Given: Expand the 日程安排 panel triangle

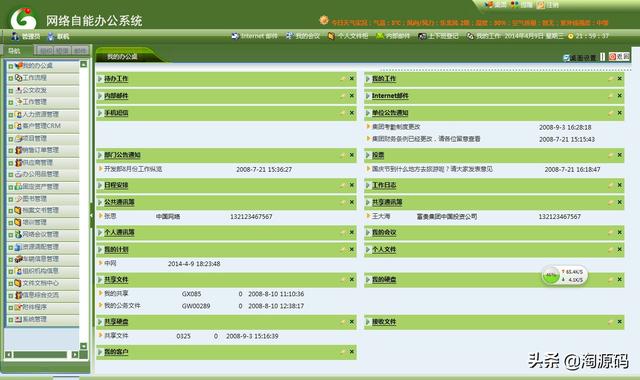Looking at the screenshot, I should 100,185.
